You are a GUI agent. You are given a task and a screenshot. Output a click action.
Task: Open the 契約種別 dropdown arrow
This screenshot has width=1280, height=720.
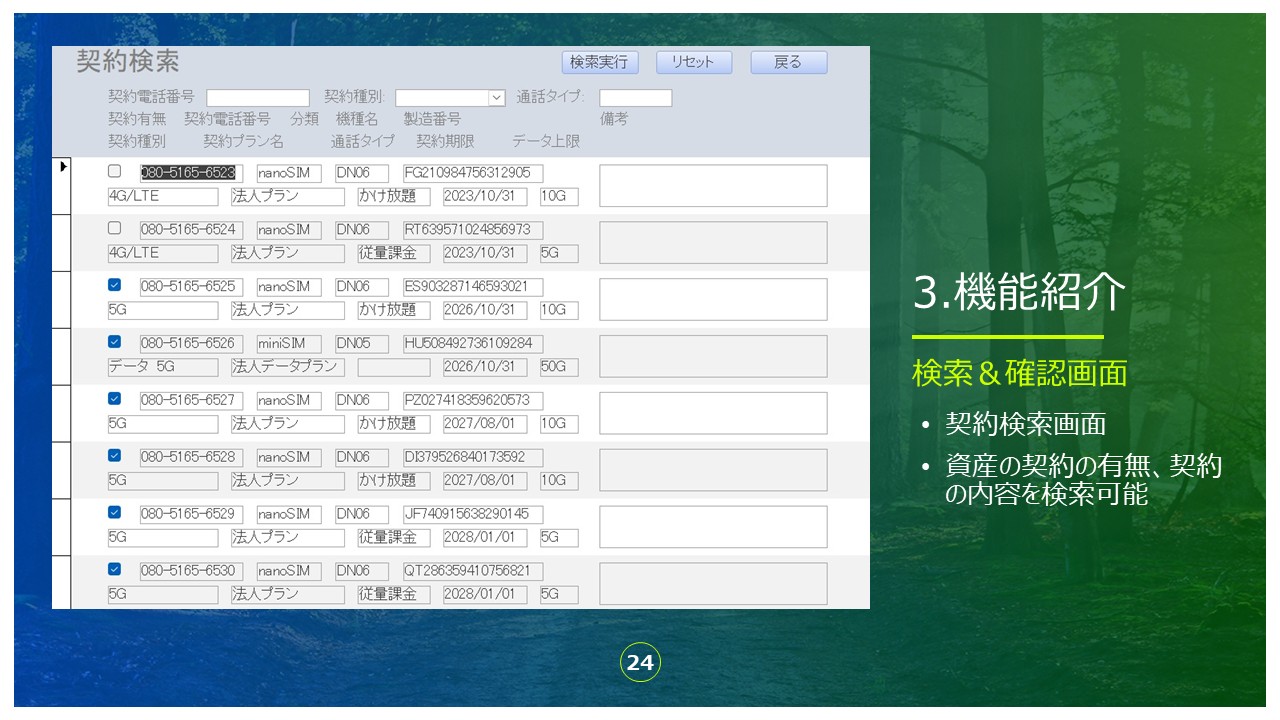click(496, 98)
